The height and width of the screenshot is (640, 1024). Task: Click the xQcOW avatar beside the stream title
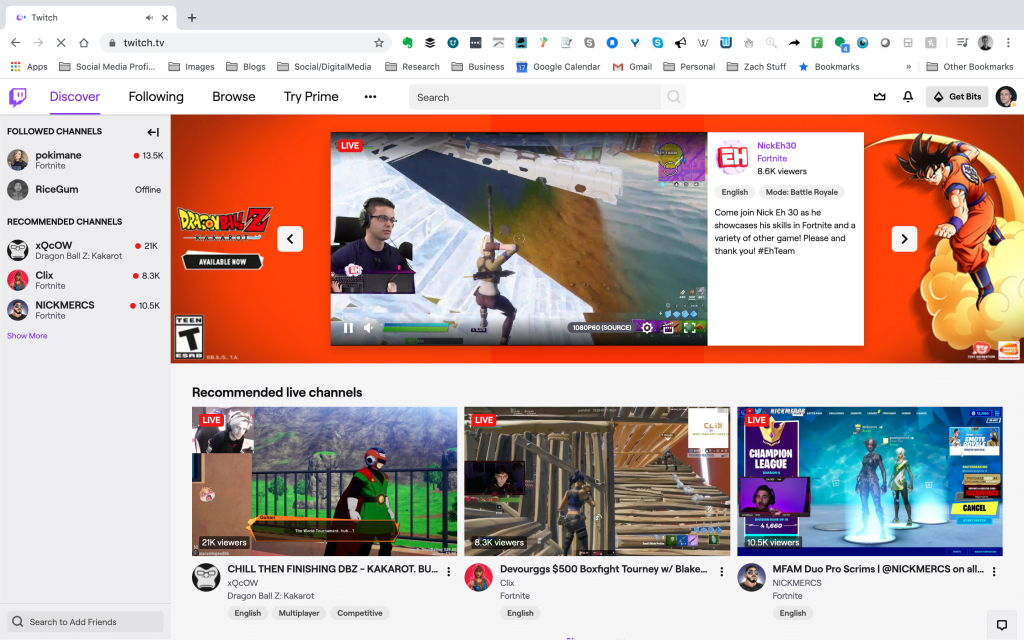pos(206,577)
